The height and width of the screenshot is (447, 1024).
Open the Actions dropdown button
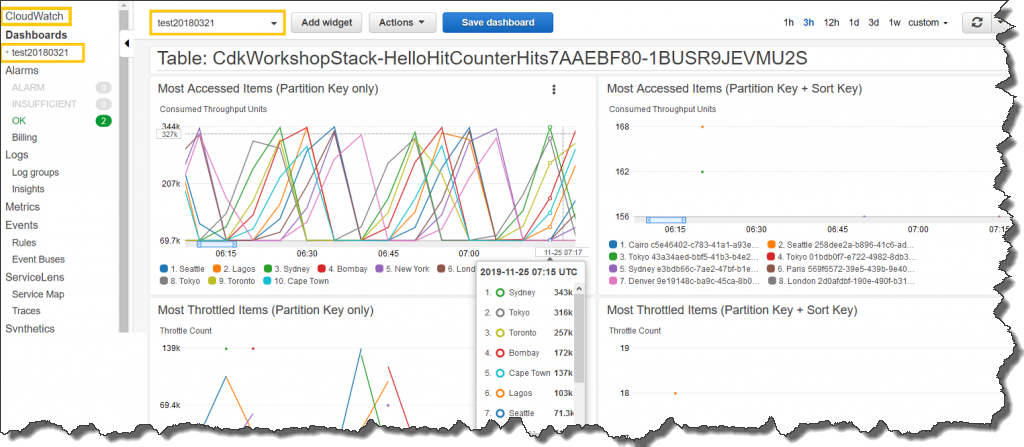click(x=402, y=22)
